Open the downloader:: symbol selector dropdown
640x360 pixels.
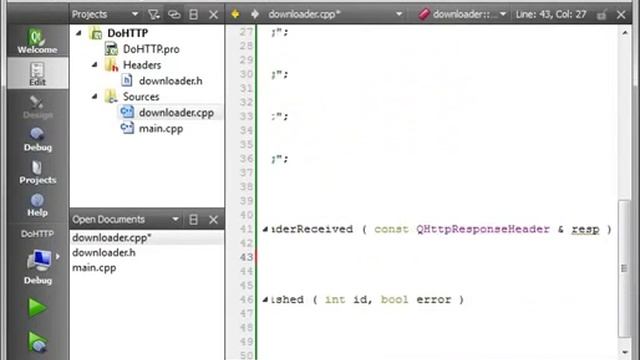click(503, 14)
